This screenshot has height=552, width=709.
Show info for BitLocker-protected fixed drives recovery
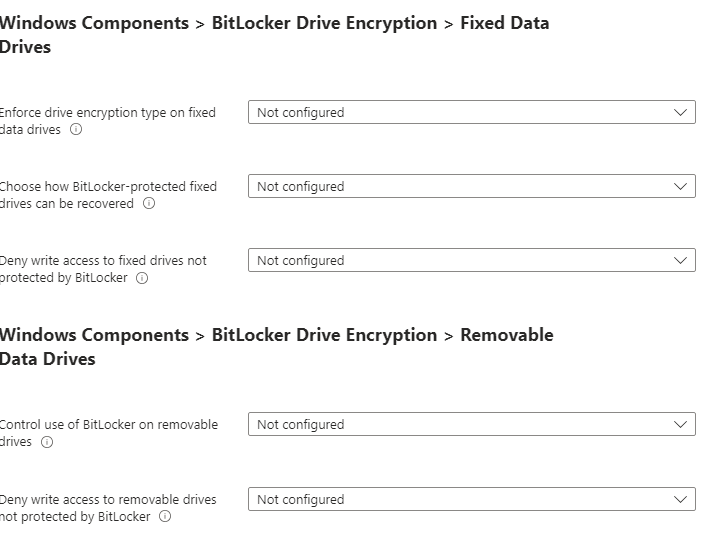pos(149,204)
